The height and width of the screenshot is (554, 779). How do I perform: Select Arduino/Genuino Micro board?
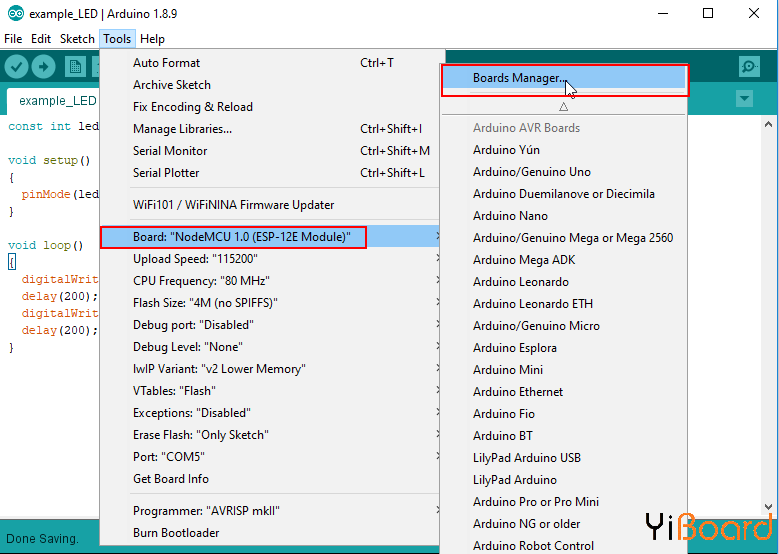tap(564, 326)
